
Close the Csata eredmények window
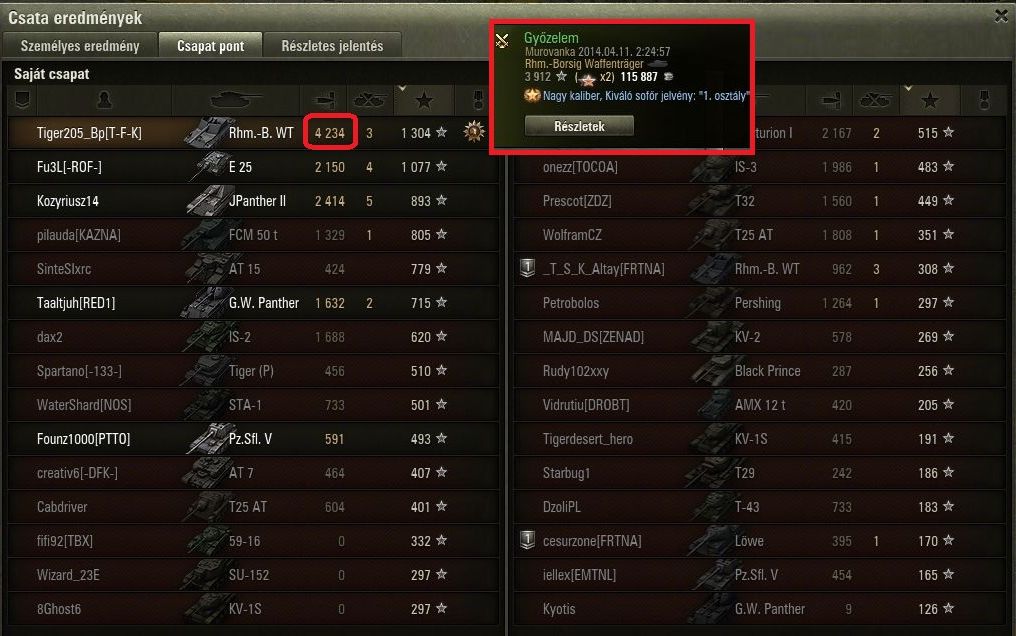click(x=1001, y=16)
